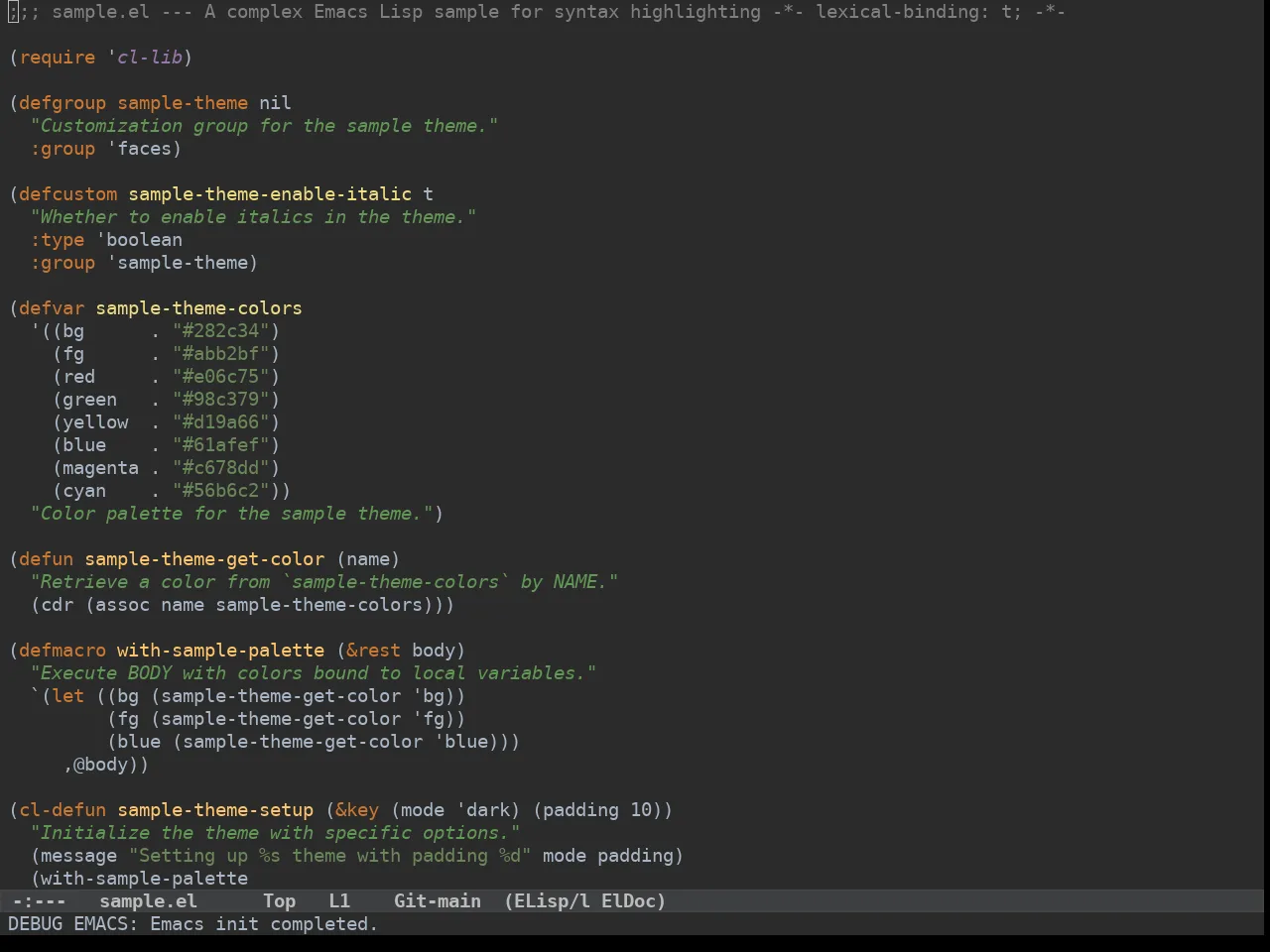Click the ElDoc minor mode indicator
This screenshot has height=952, width=1270.
pyautogui.click(x=633, y=901)
